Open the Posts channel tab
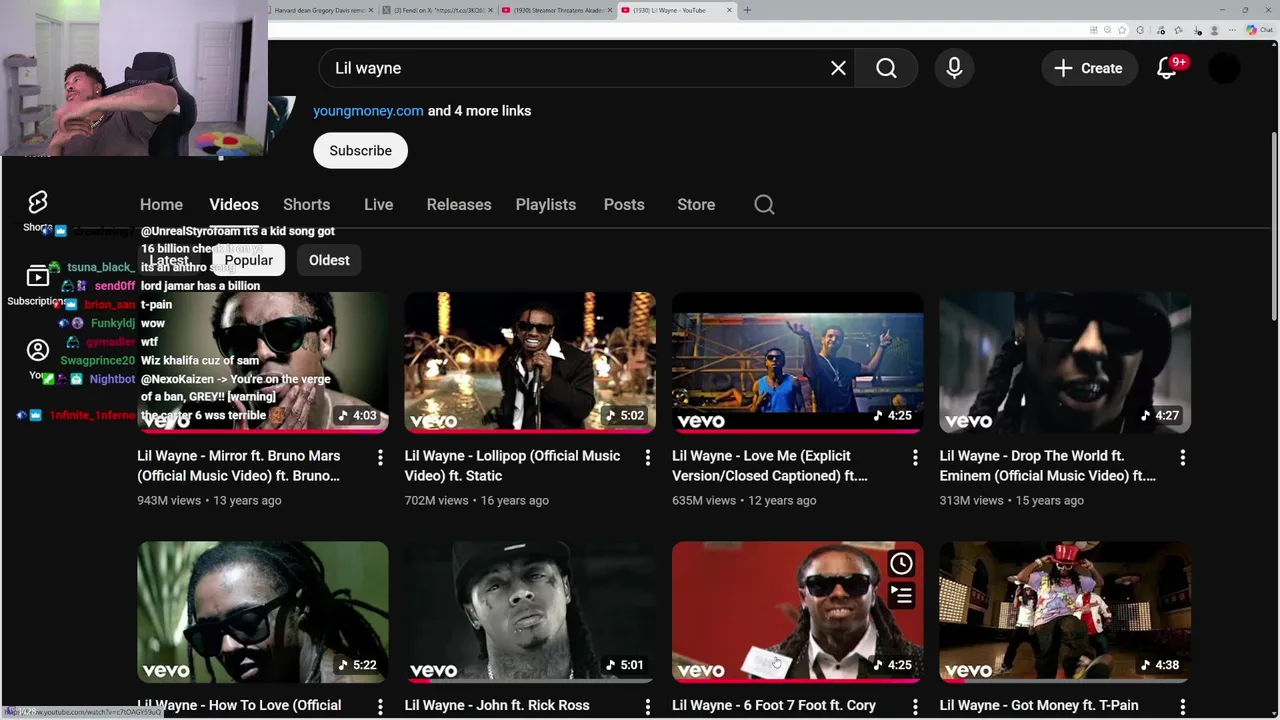1280x720 pixels. pyautogui.click(x=624, y=204)
